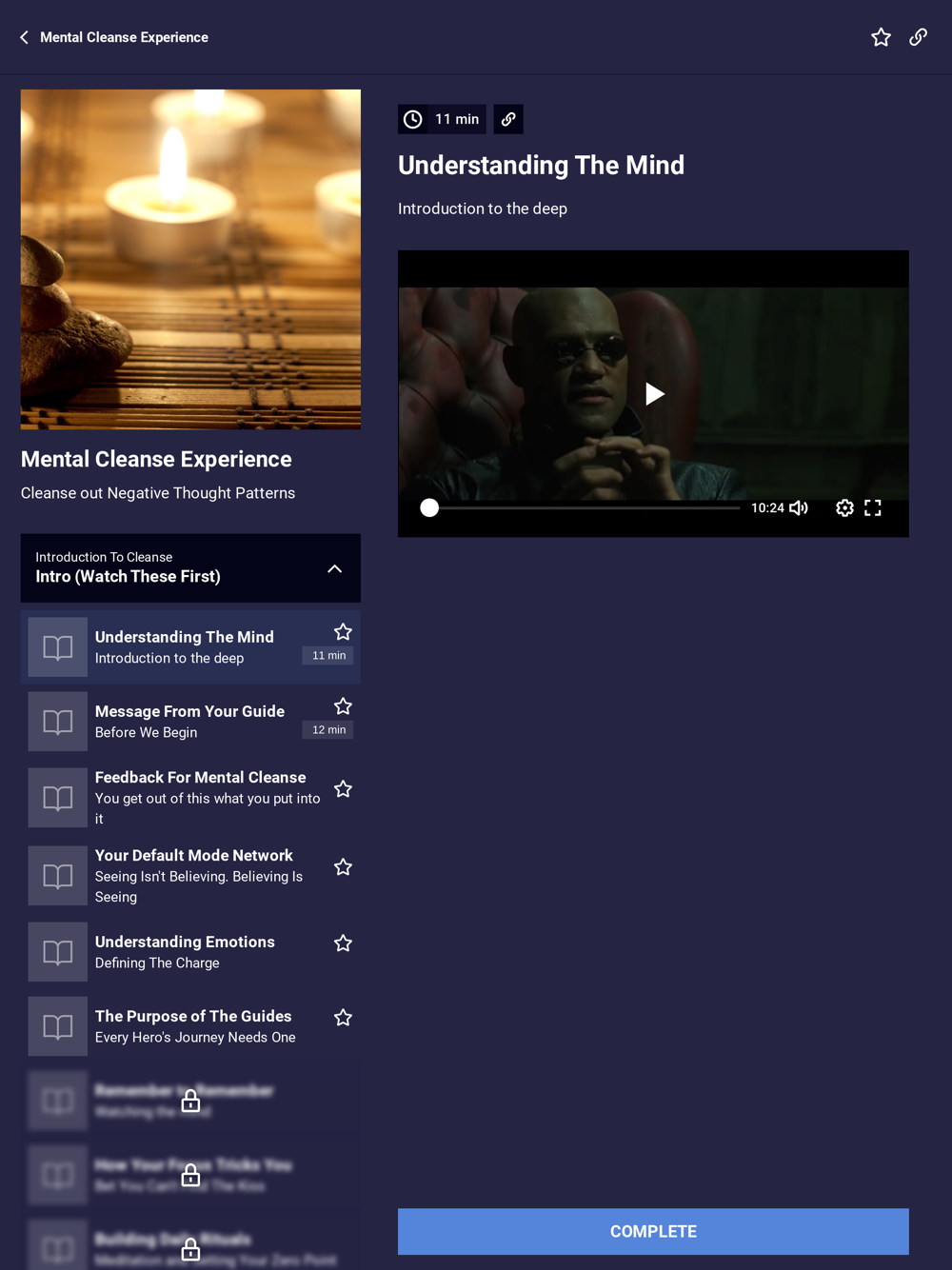Click the 'Defining The Charge' subtitle
The image size is (952, 1270).
[157, 962]
